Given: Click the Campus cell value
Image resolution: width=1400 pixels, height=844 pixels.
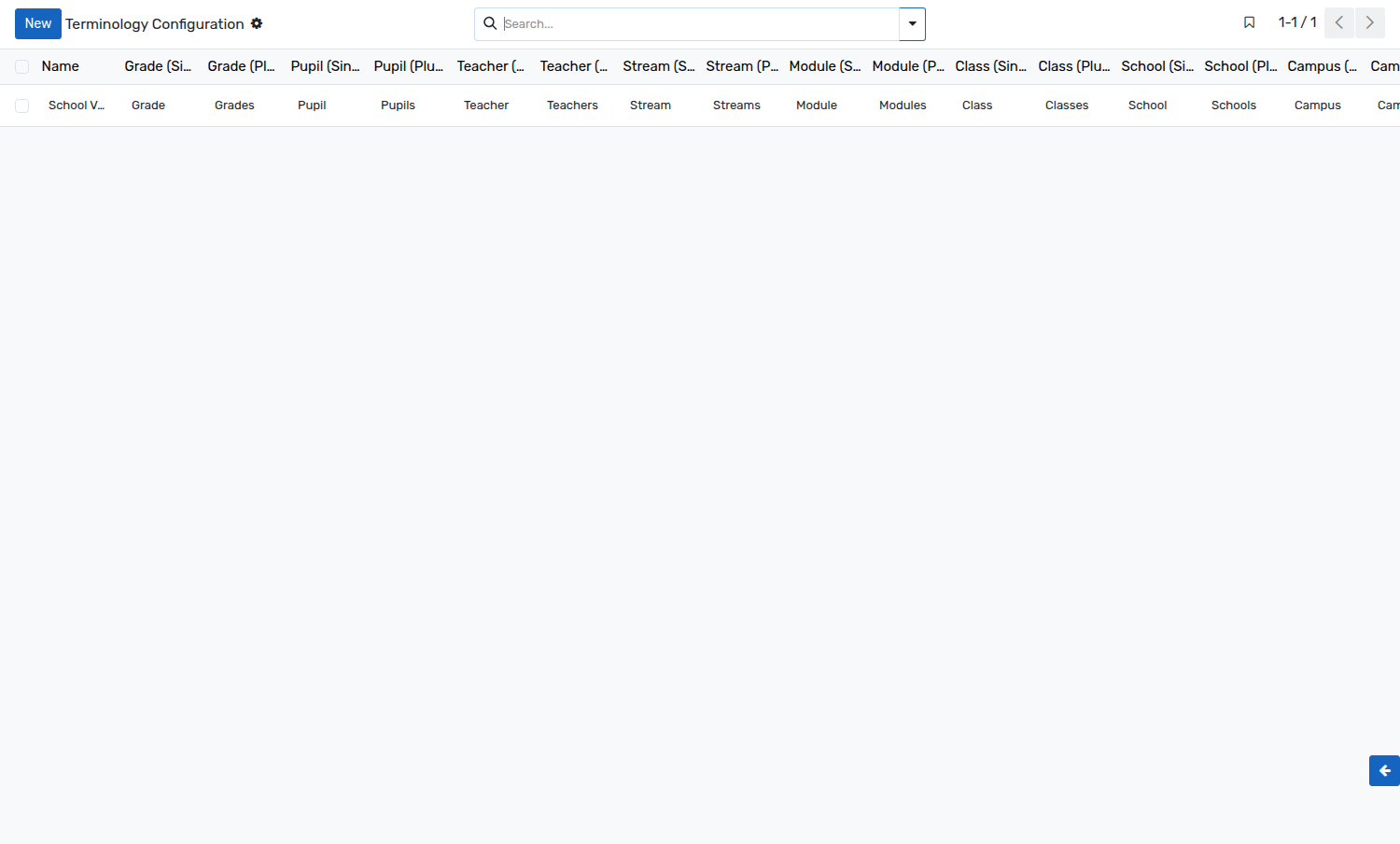Looking at the screenshot, I should tap(1318, 105).
